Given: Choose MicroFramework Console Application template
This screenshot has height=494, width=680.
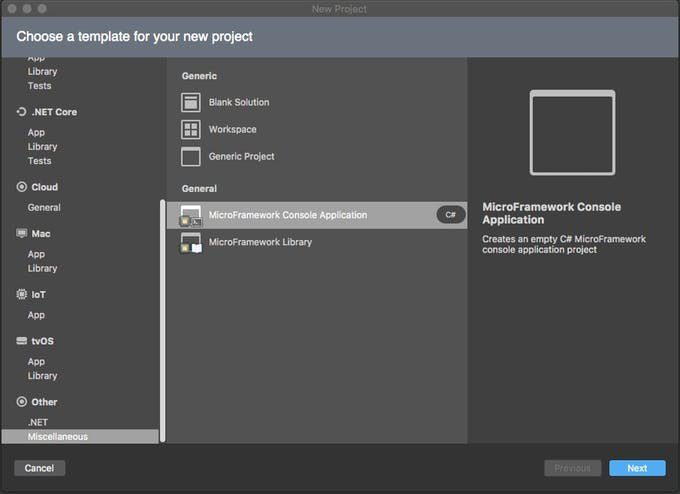Looking at the screenshot, I should click(x=317, y=215).
